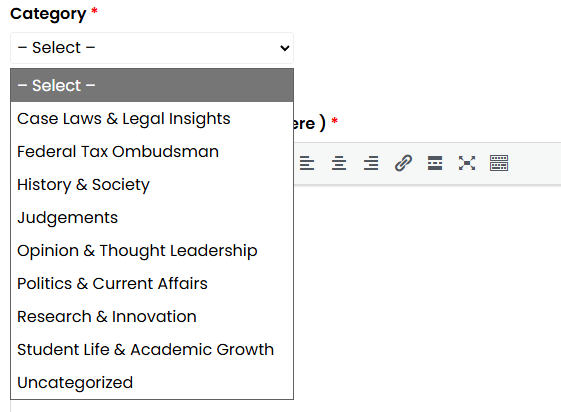Toggle the extra toolbar row keyboard icon
Viewport: 561px width, 412px height.
coord(499,163)
